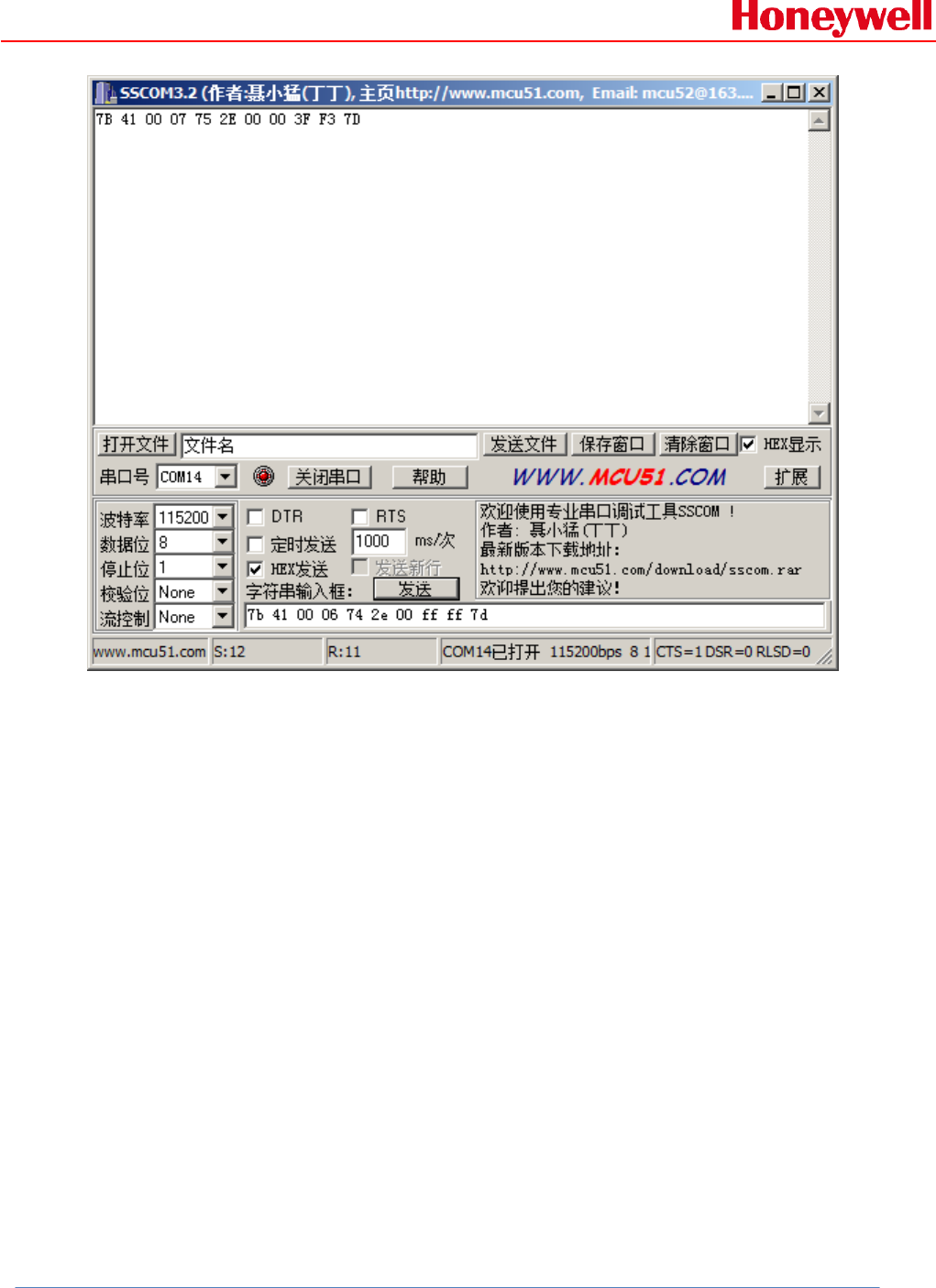Open the 数据位 data bits dropdown
The image size is (936, 1288).
point(223,542)
